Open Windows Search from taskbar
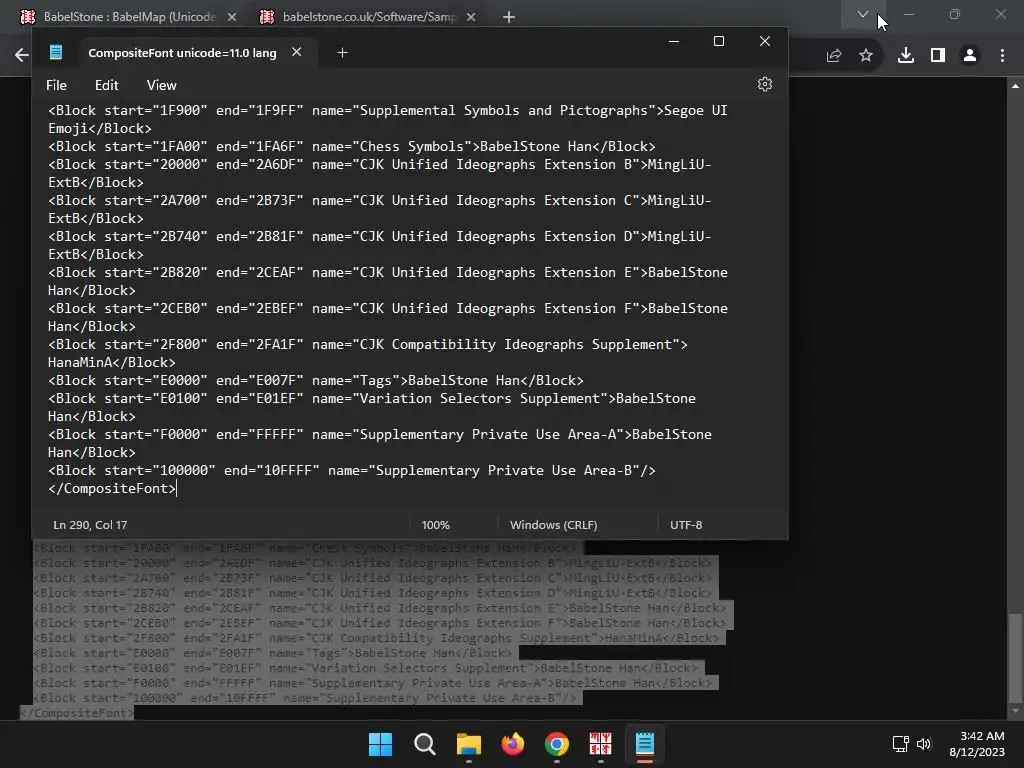1024x768 pixels. click(424, 744)
